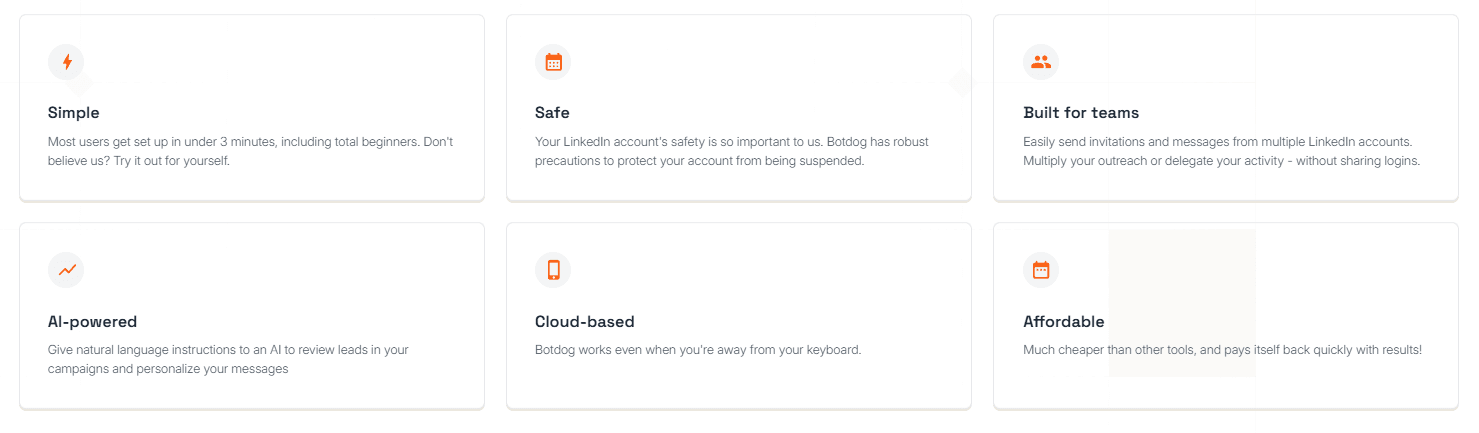Select the Cloud-based heading
This screenshot has width=1479, height=433.
click(585, 322)
